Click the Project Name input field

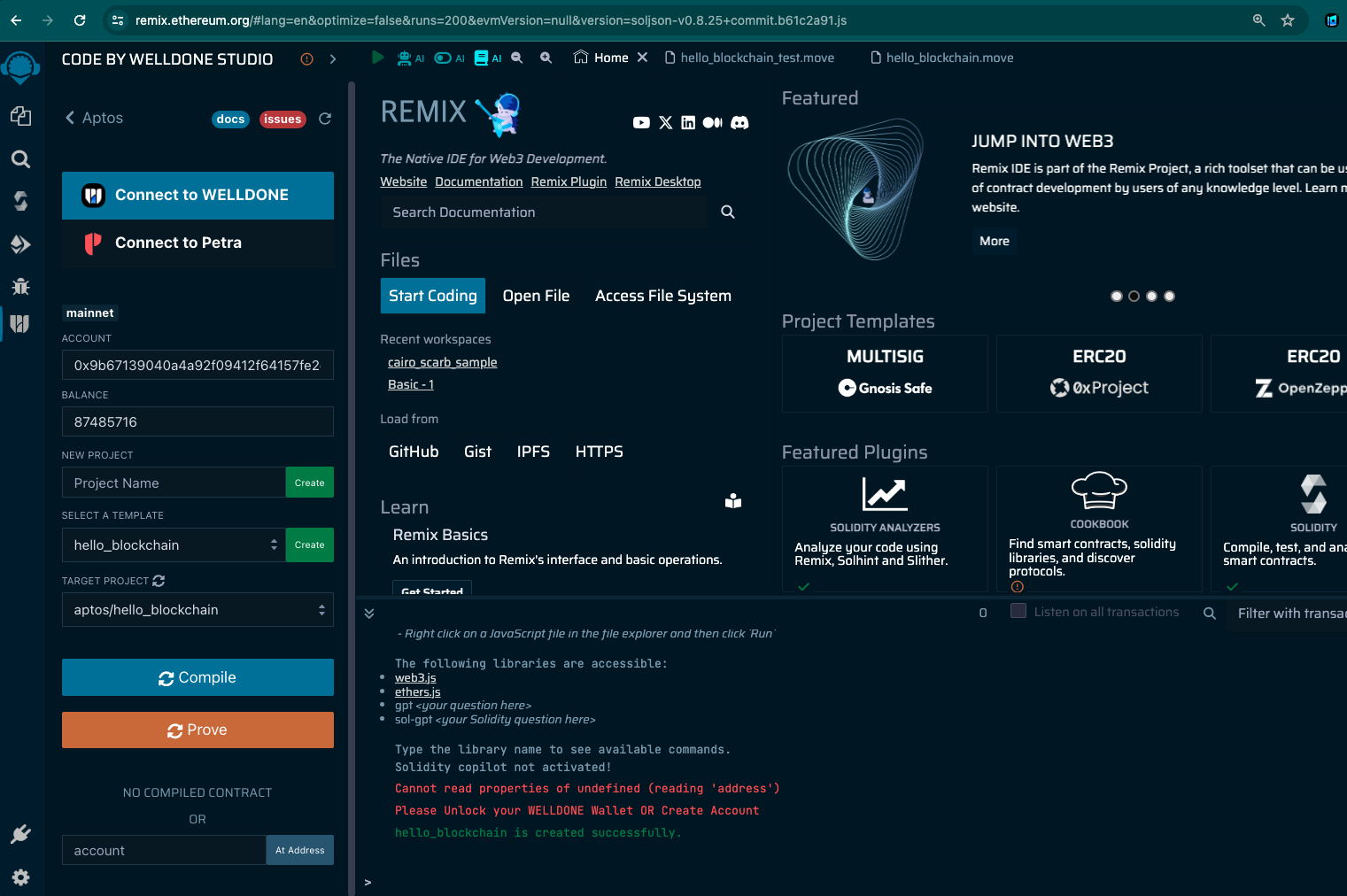click(x=174, y=483)
